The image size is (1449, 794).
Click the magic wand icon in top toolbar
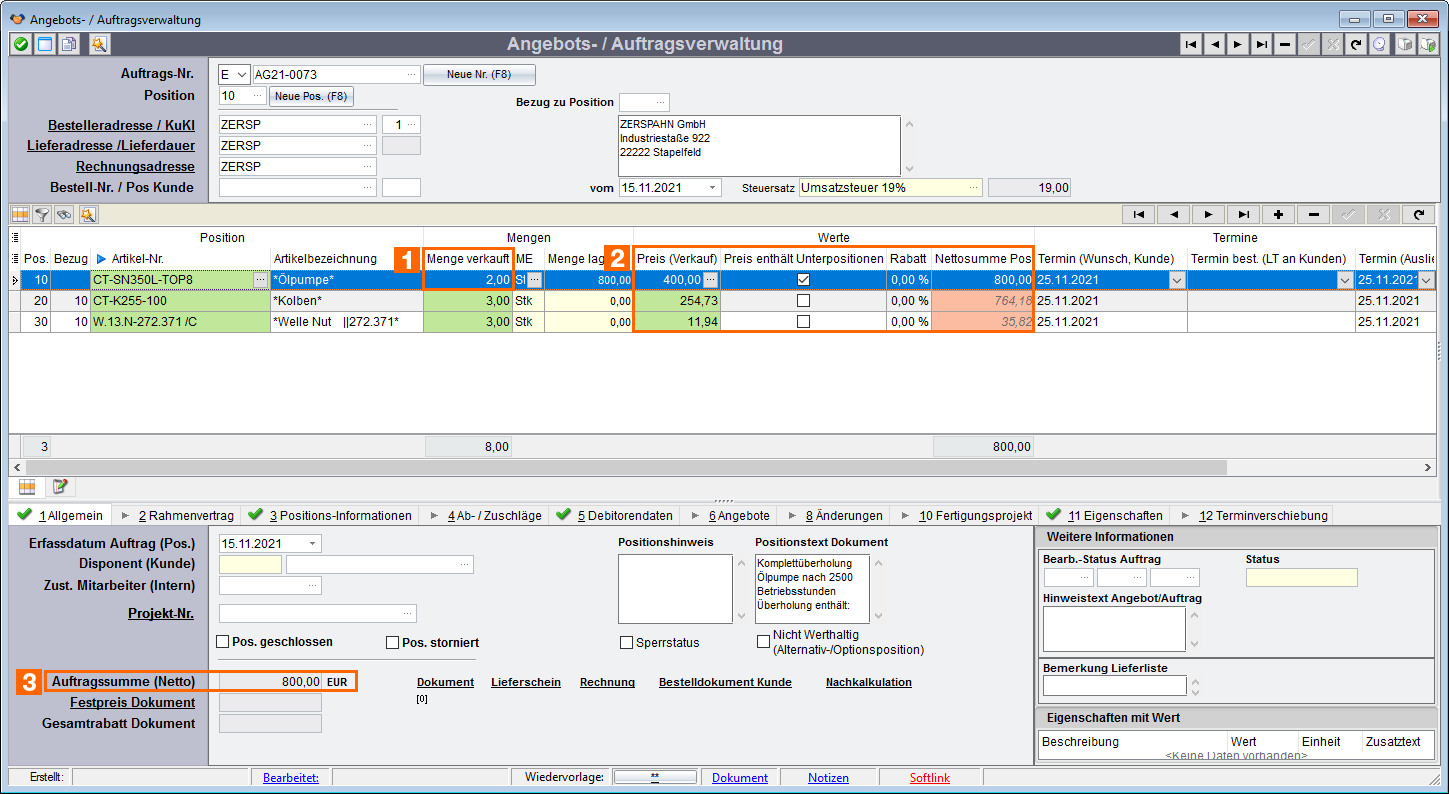98,44
